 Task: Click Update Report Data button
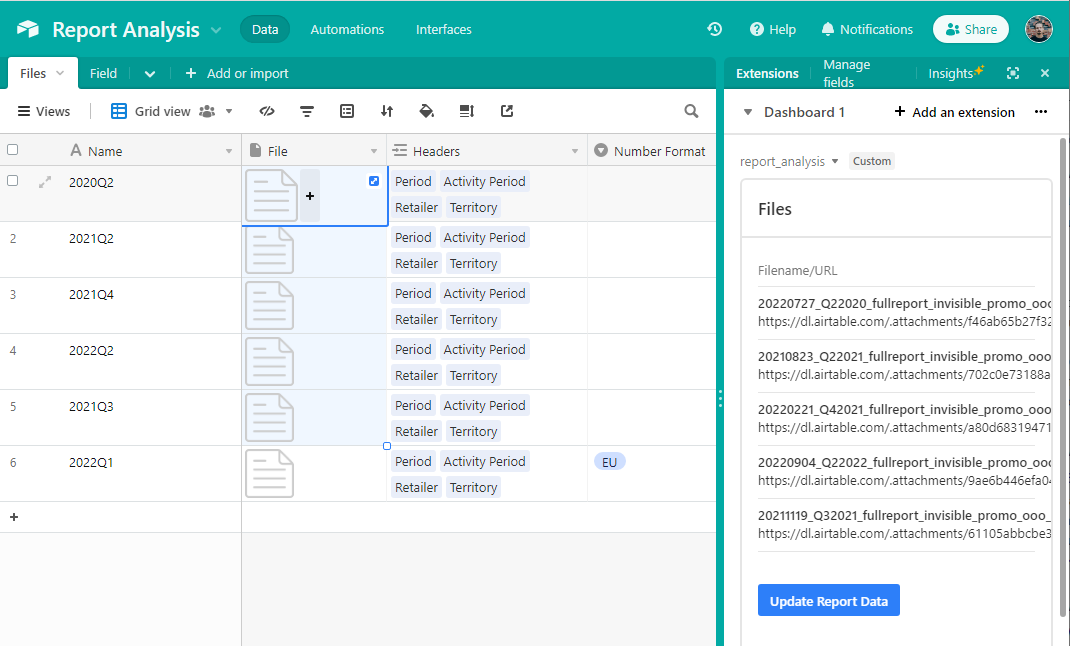(x=828, y=600)
